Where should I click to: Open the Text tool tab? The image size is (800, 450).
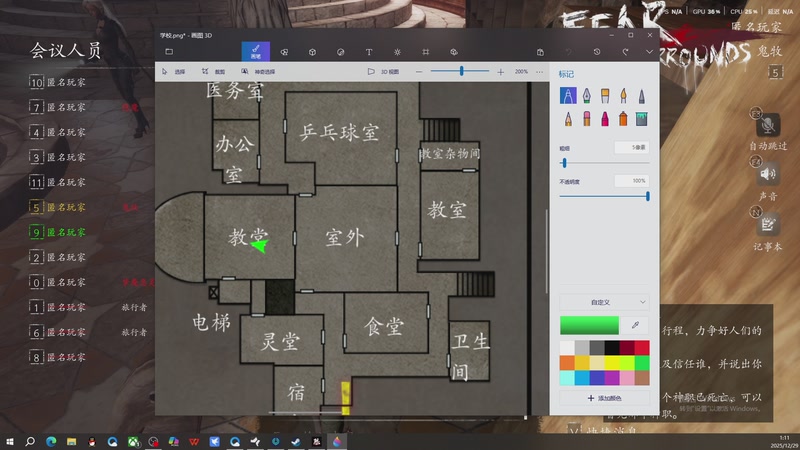[369, 52]
